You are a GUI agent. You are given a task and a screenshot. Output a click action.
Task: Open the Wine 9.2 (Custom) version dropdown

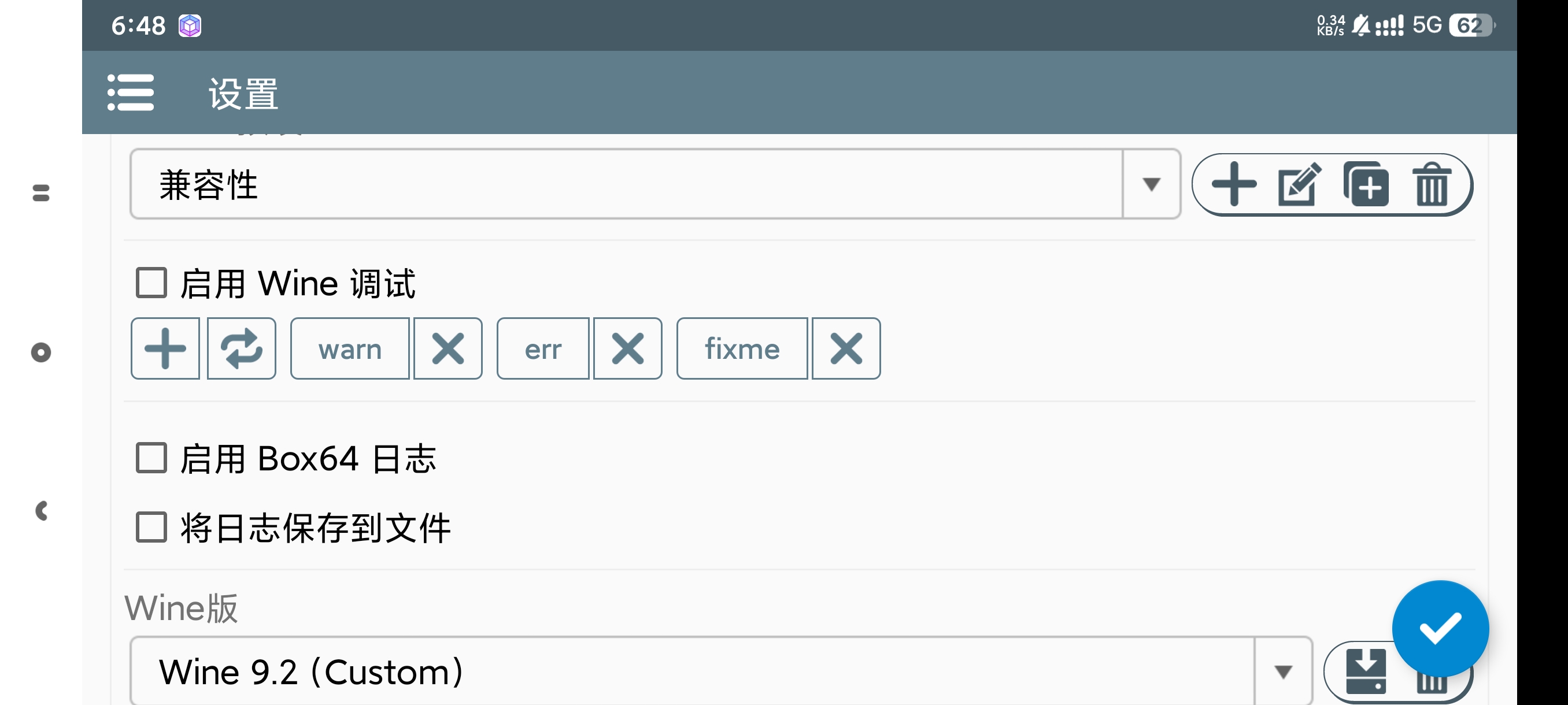pyautogui.click(x=1283, y=671)
